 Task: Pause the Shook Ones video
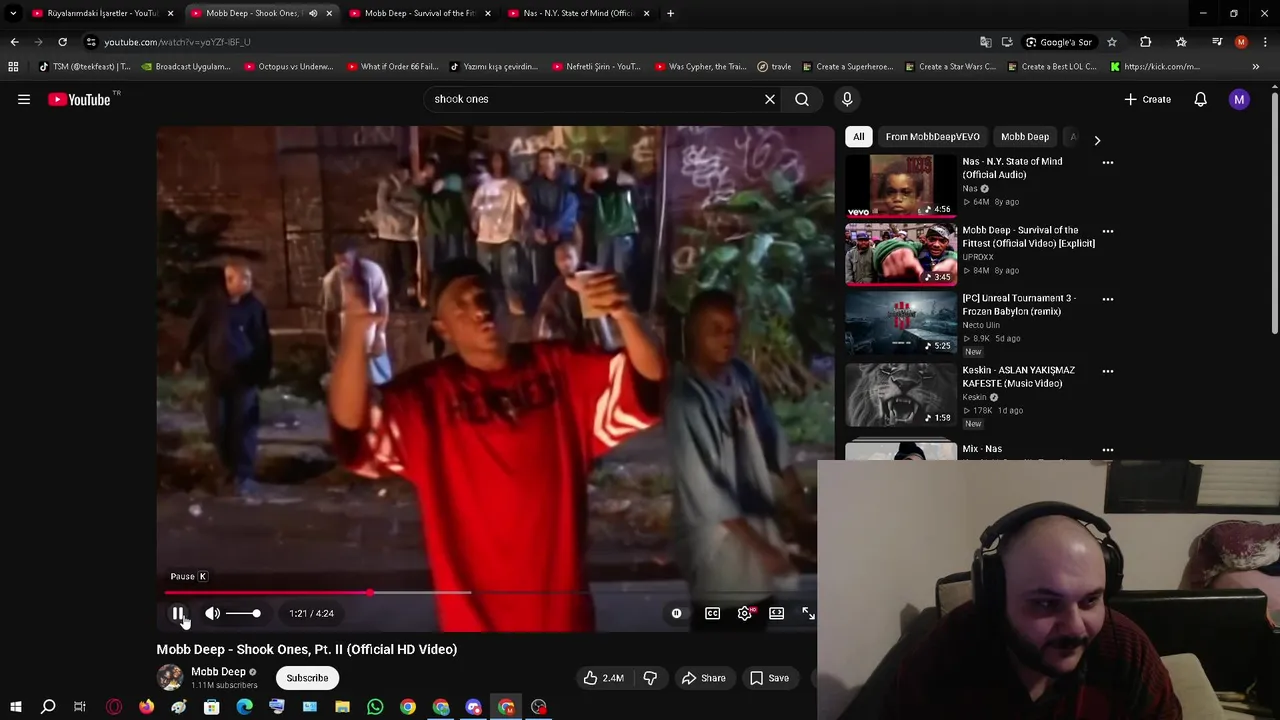click(x=178, y=613)
